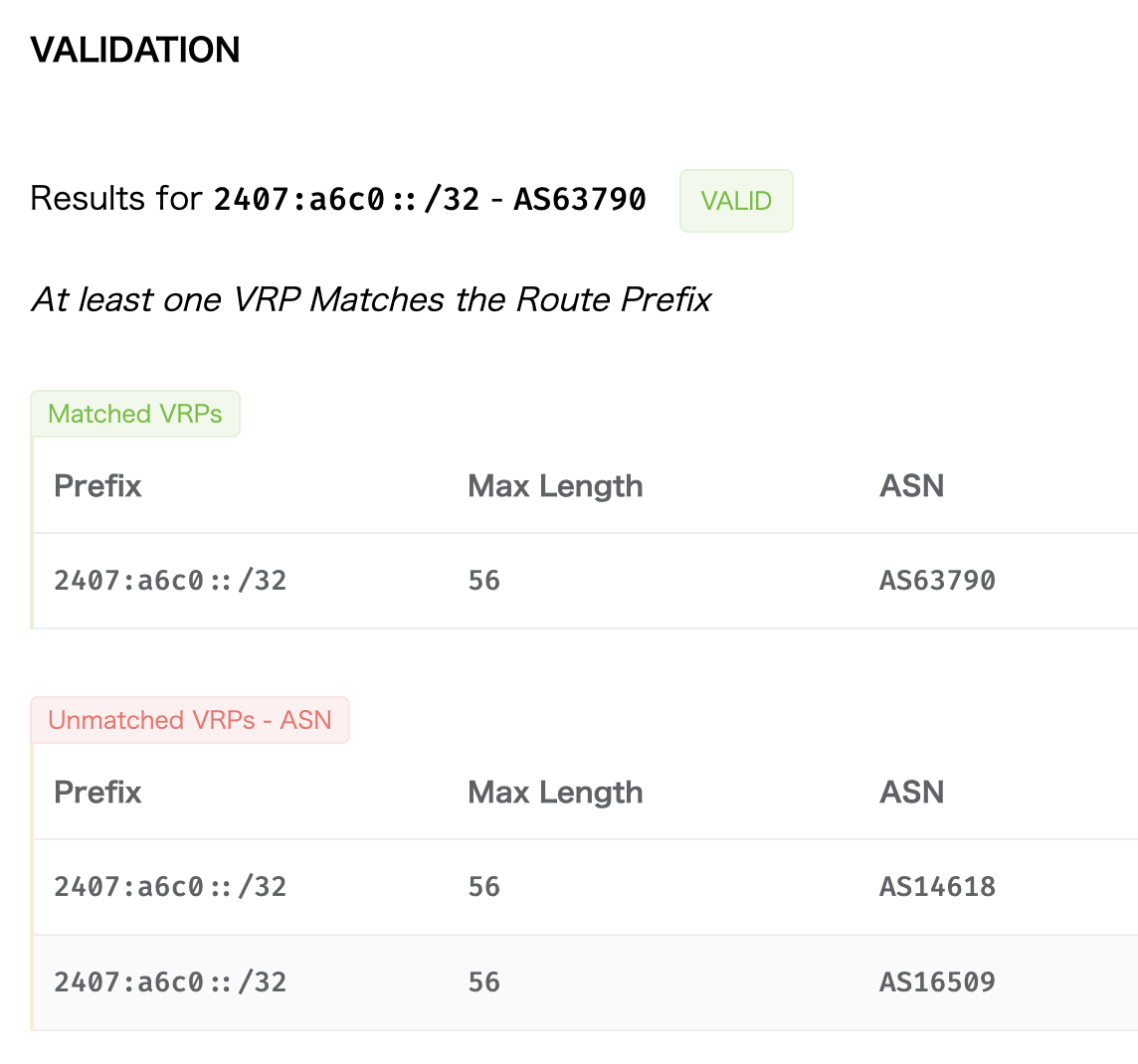Click Max Length header in Unmatched VRPs table
Screen dimensions: 1138x1064
[555, 793]
